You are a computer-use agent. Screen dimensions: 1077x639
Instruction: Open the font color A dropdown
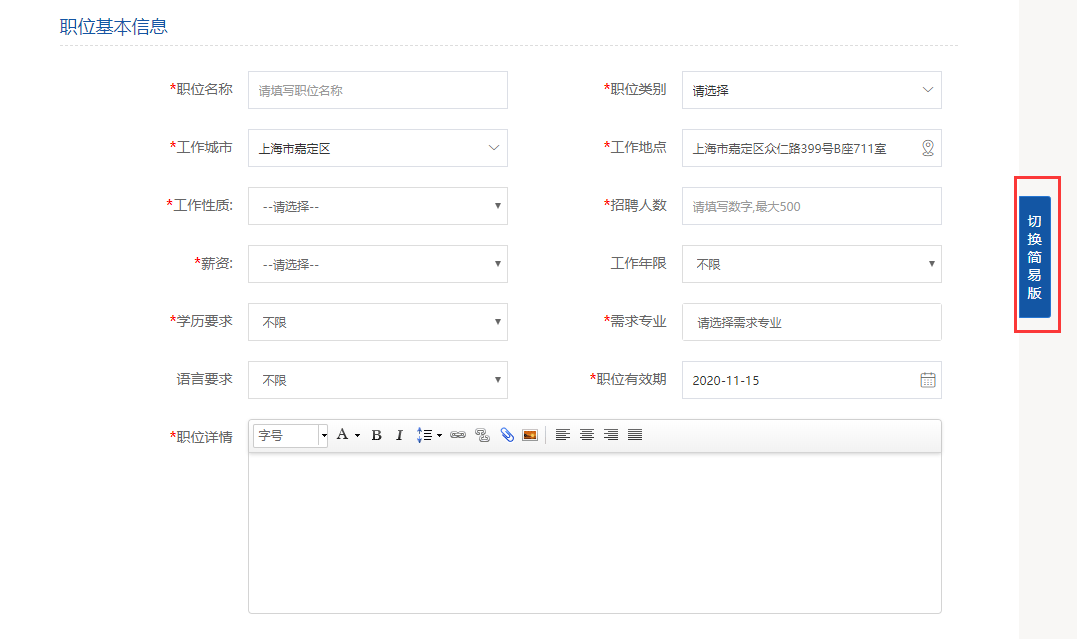click(347, 435)
